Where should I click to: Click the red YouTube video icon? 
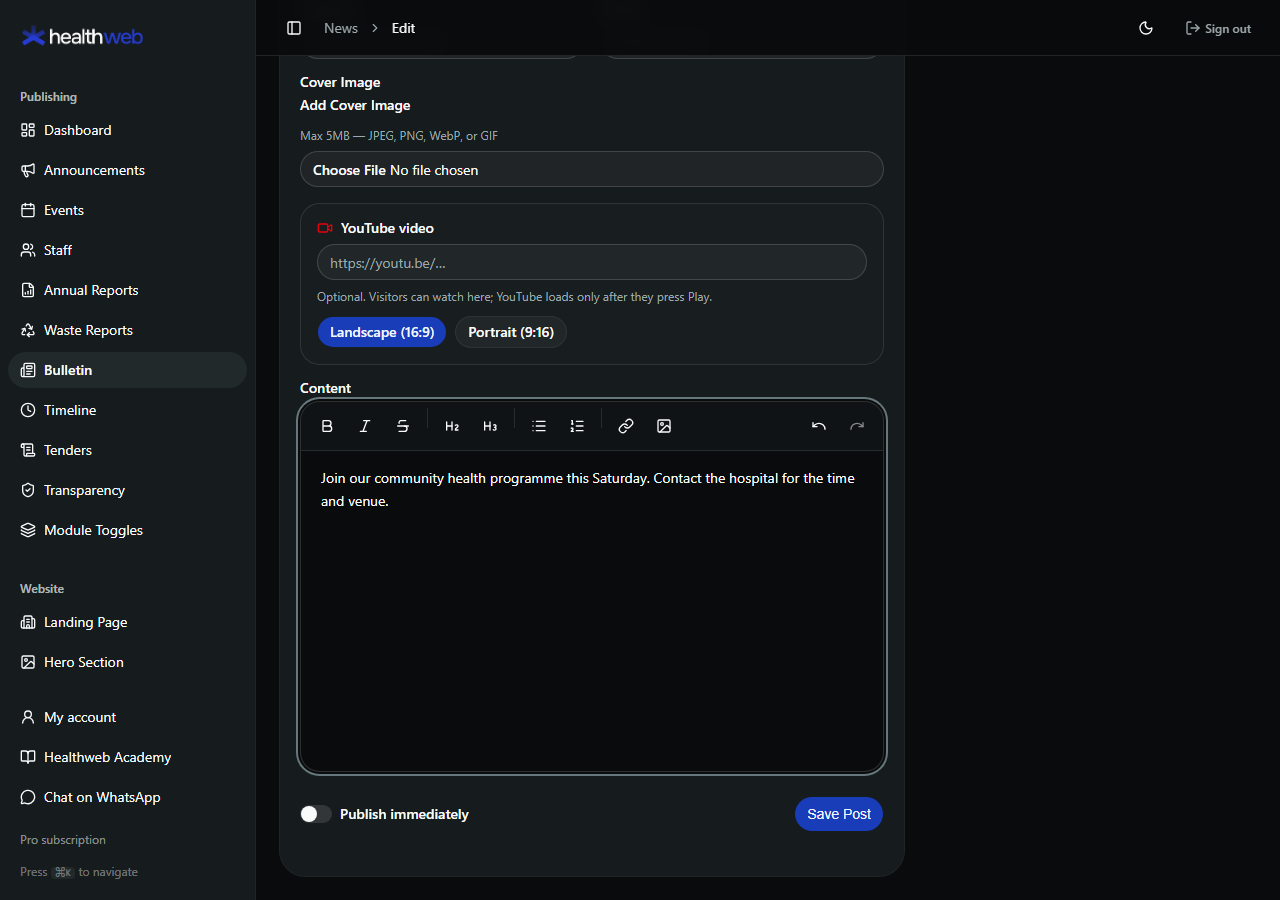pyautogui.click(x=325, y=228)
